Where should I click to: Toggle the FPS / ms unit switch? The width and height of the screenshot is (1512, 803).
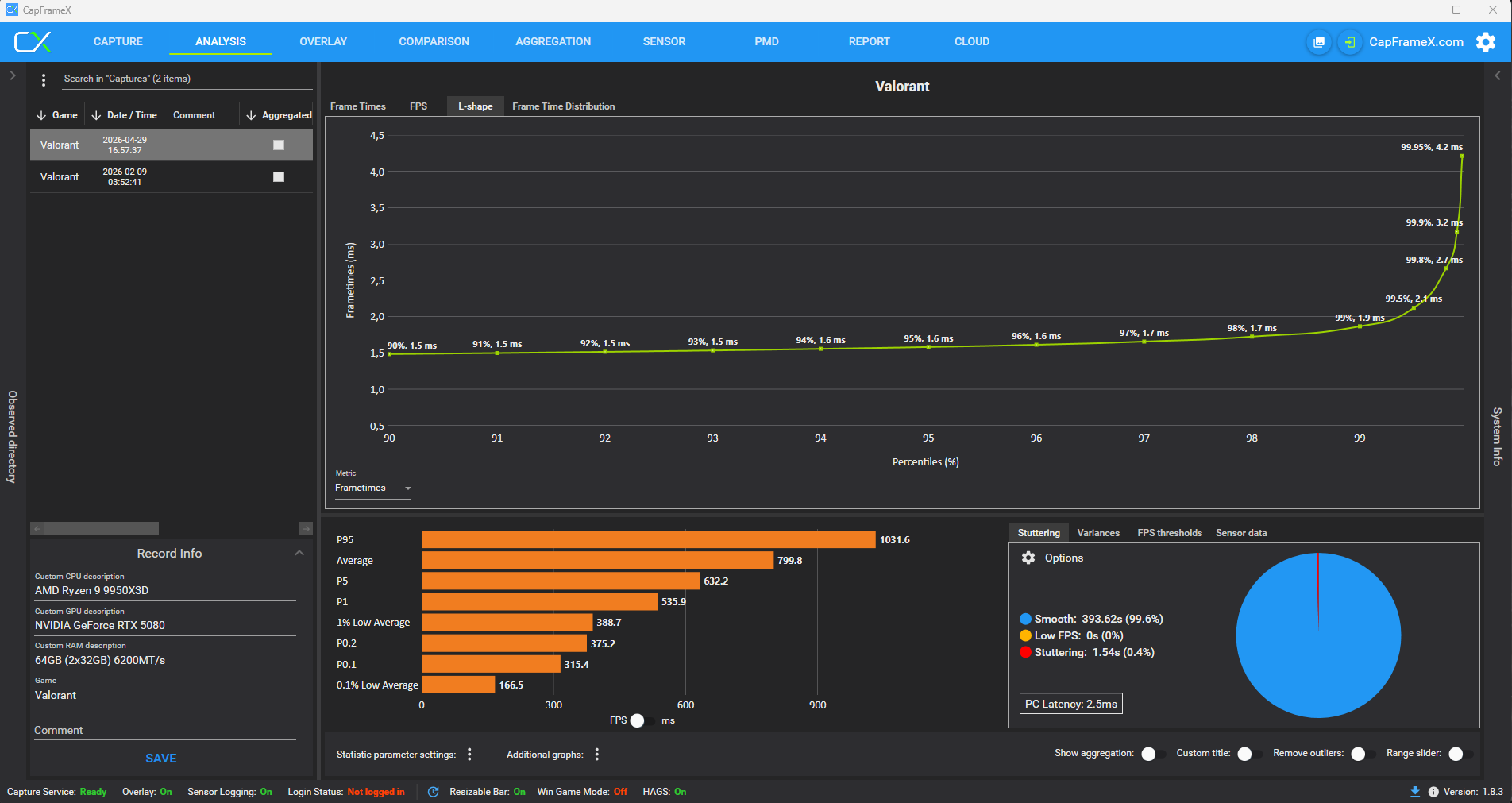point(642,720)
